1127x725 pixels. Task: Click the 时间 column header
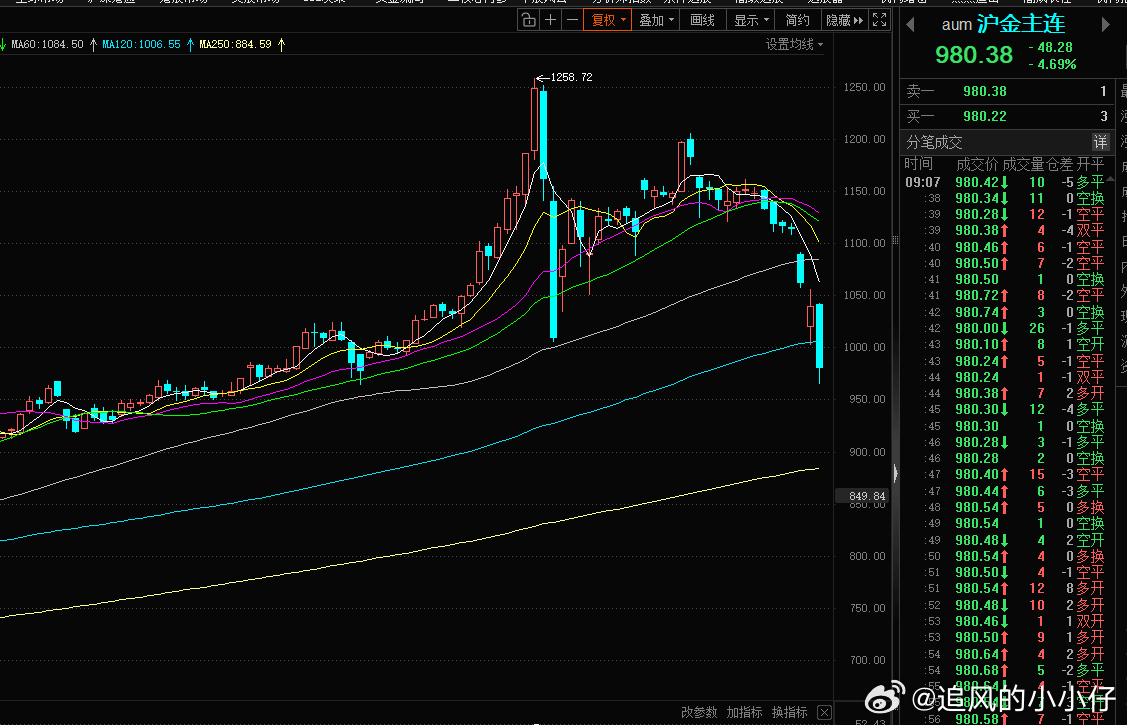coord(919,164)
